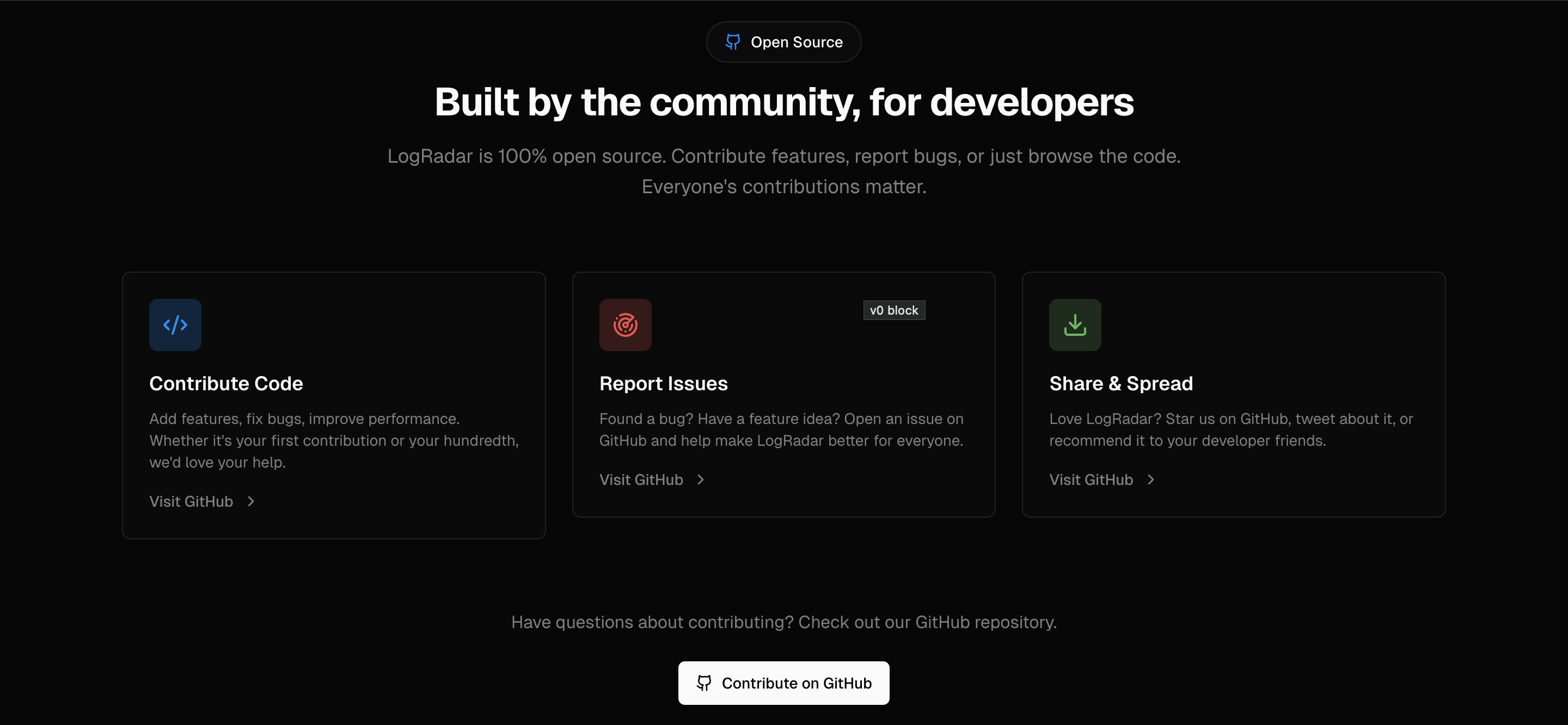This screenshot has width=1568, height=725.
Task: Click GitHub icon on Contribute button
Action: [705, 683]
